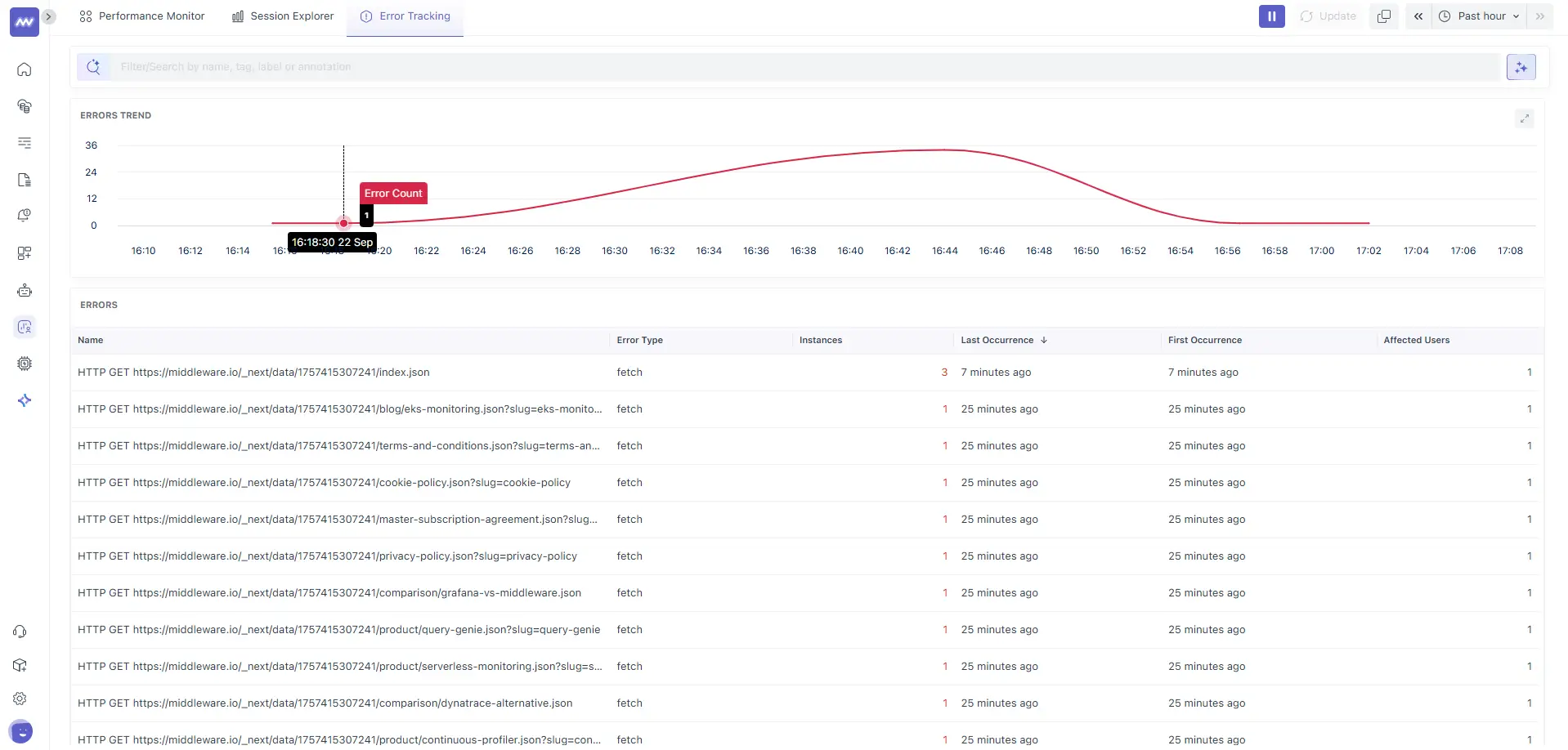Image resolution: width=1568 pixels, height=750 pixels.
Task: Click the Update refresh button
Action: pos(1327,16)
